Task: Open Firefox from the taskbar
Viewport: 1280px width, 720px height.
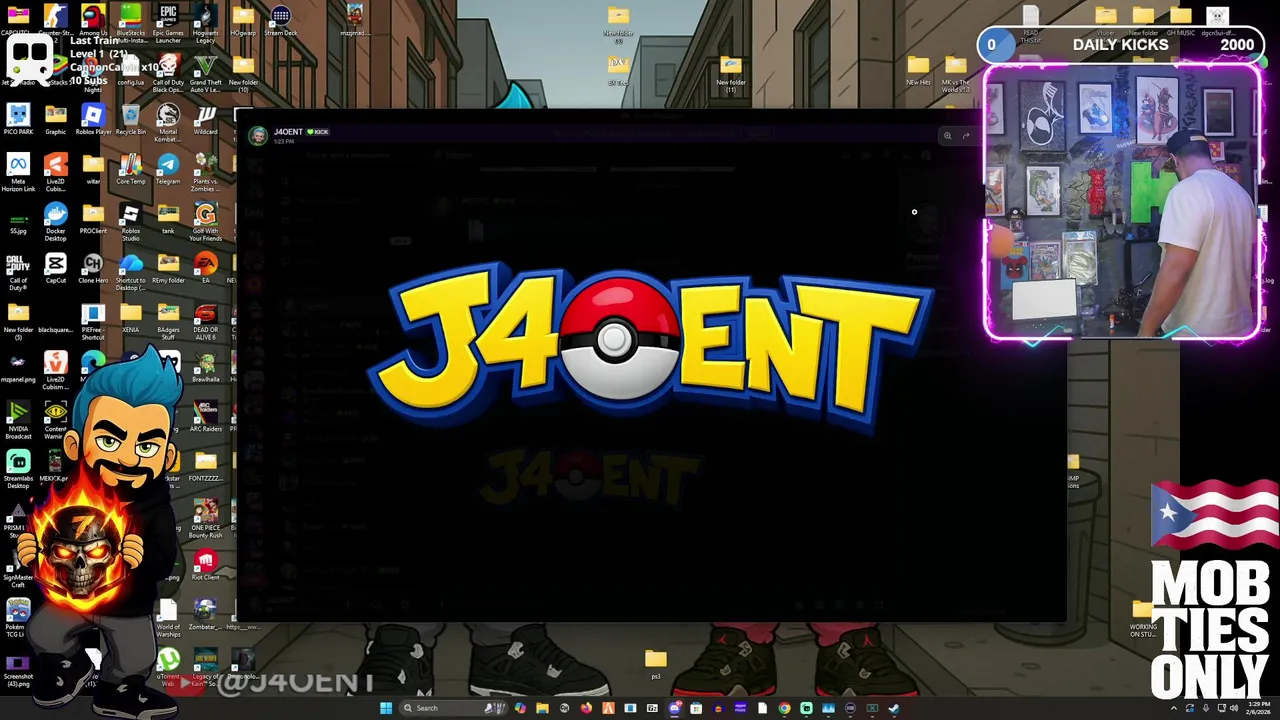Action: click(586, 708)
